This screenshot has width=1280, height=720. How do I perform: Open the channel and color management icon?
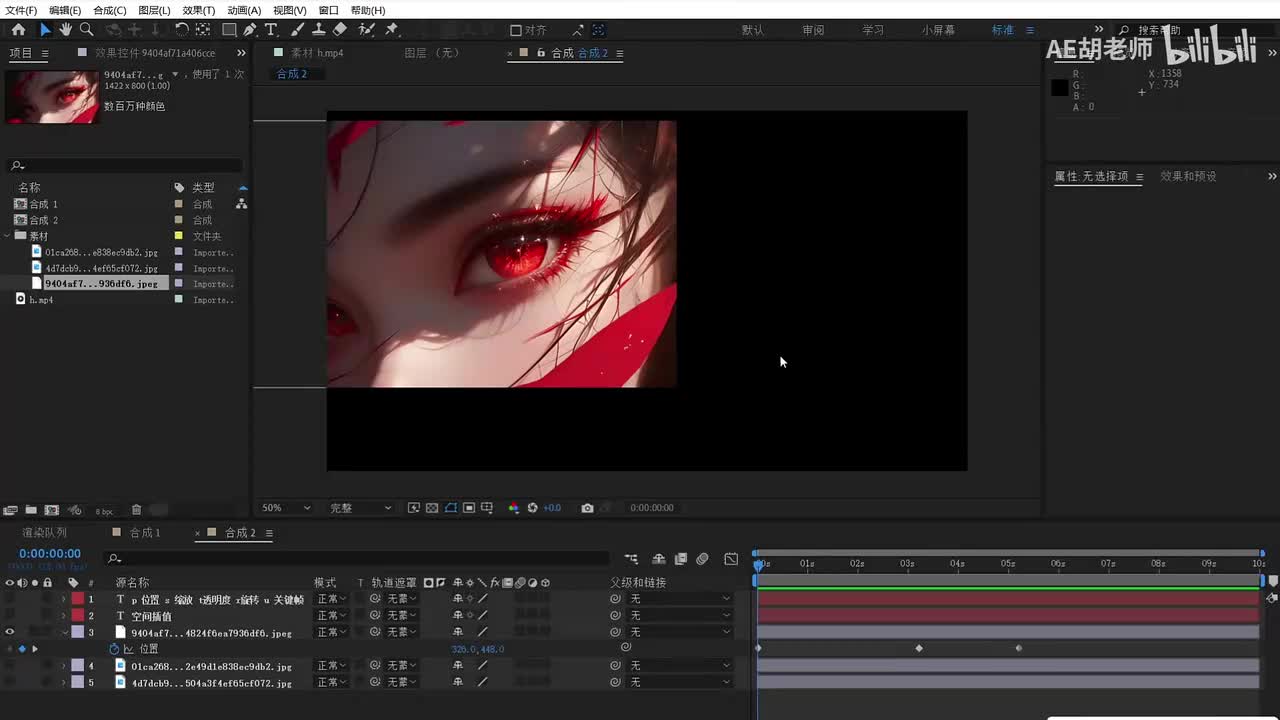[x=513, y=508]
